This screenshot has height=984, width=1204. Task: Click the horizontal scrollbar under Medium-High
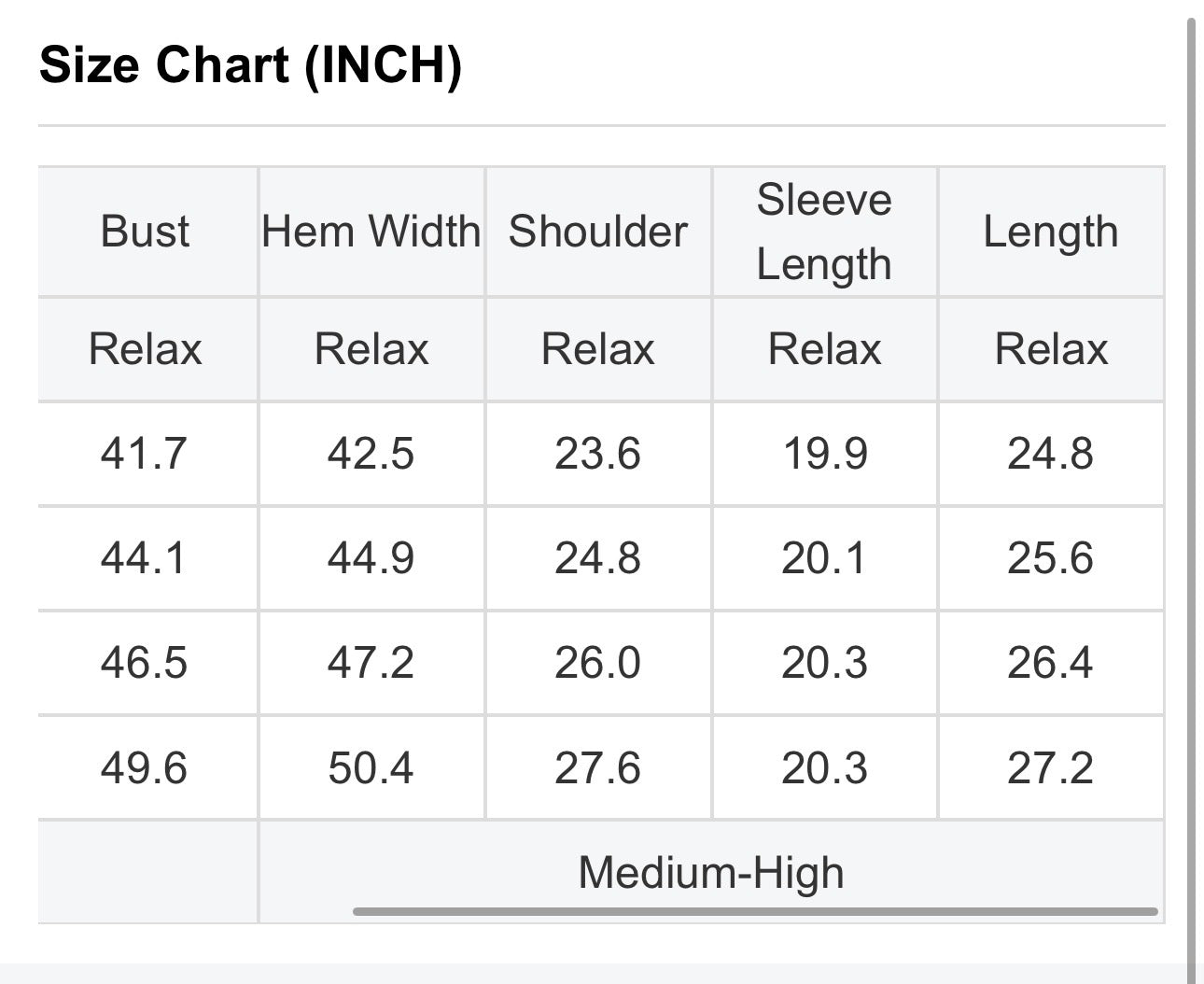[755, 911]
